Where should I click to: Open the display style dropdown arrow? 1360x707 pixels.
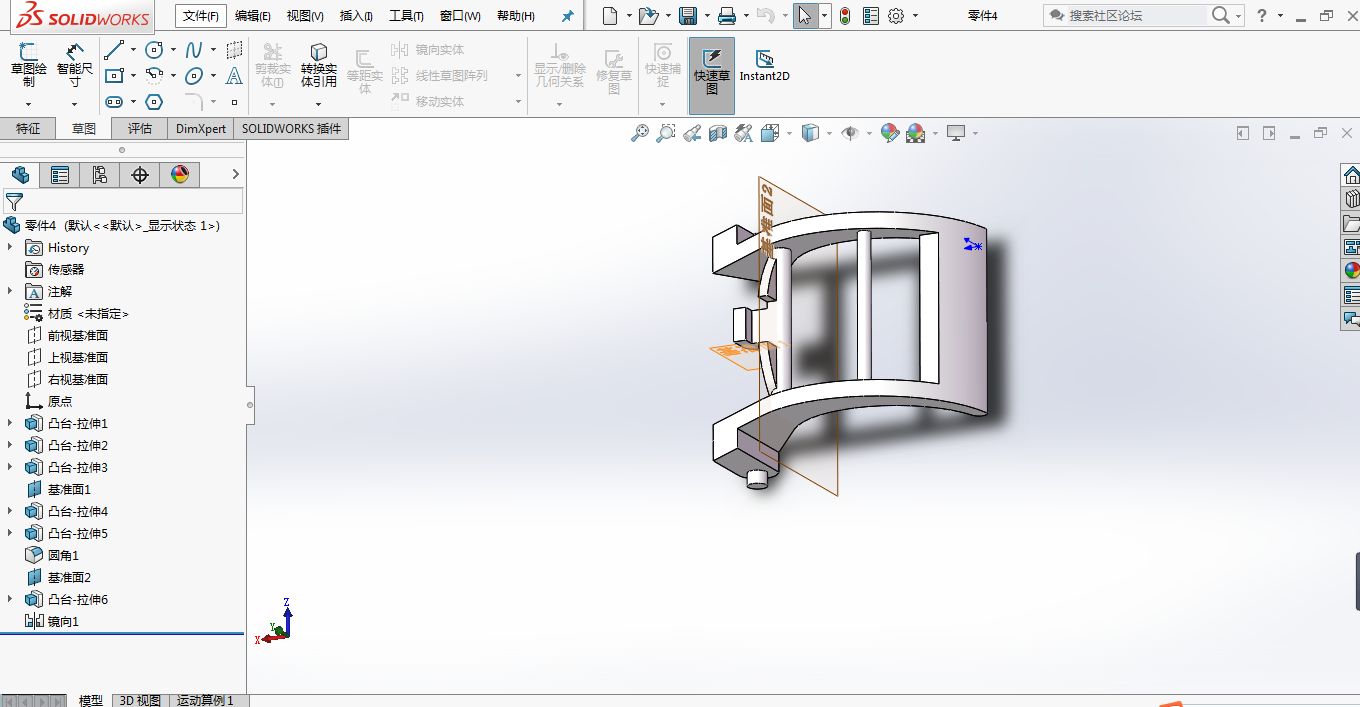click(x=829, y=133)
